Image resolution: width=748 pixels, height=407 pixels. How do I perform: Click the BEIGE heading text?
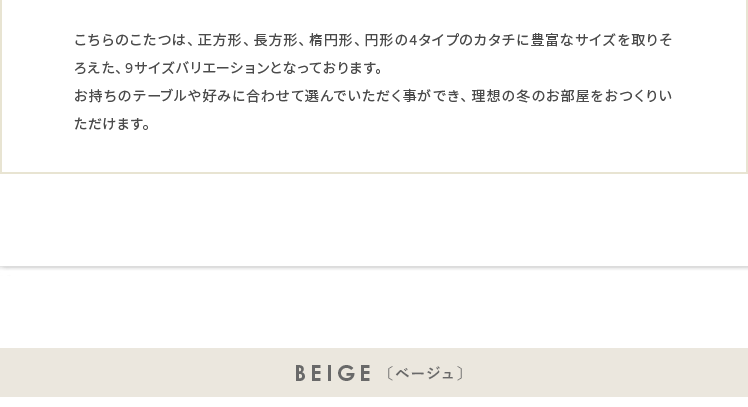[x=334, y=374]
